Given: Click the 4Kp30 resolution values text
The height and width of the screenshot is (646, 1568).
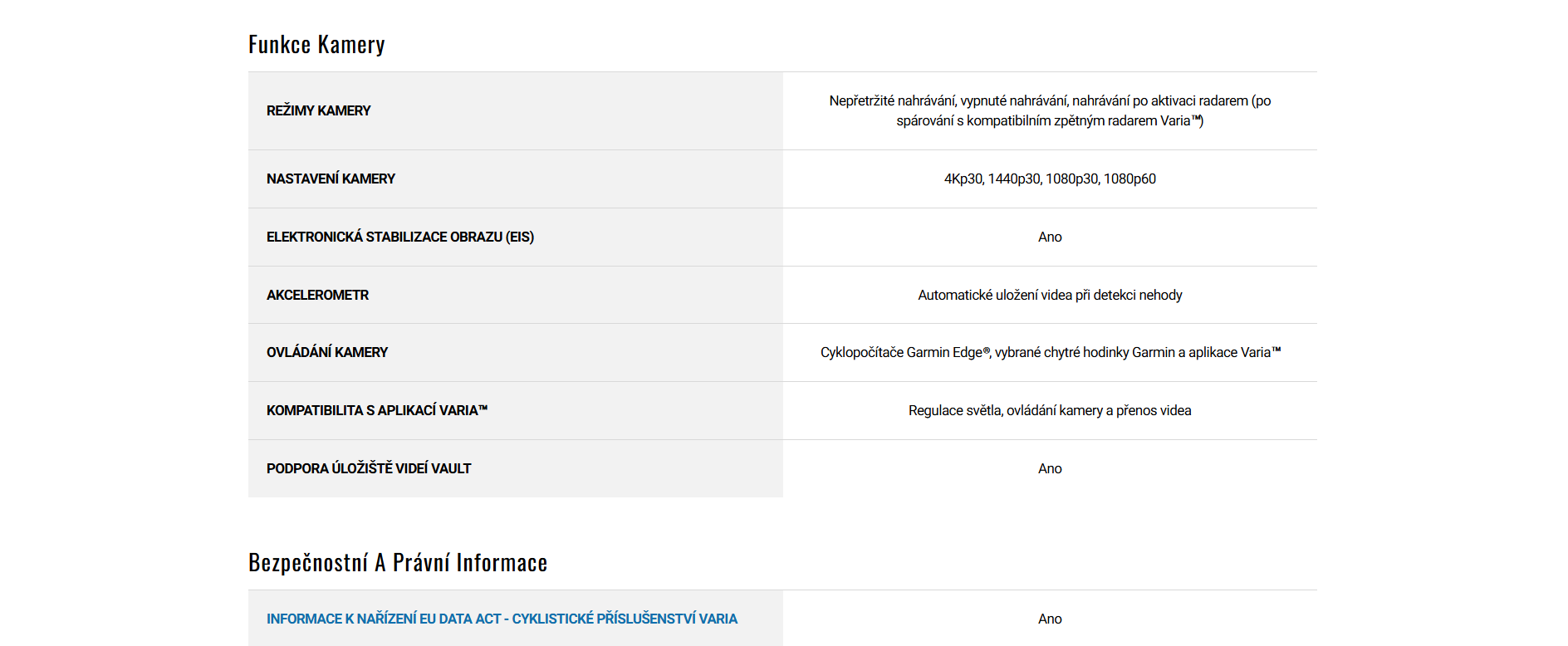Looking at the screenshot, I should 1049,179.
